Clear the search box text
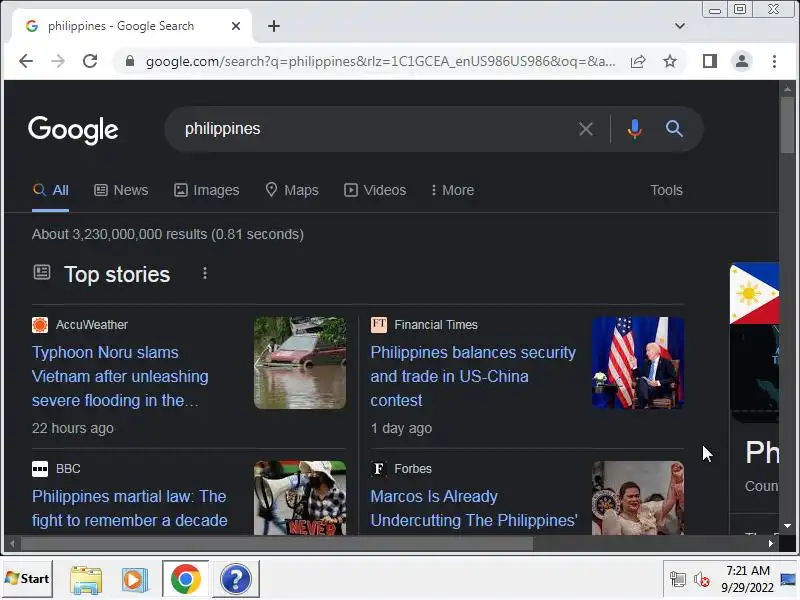Image resolution: width=800 pixels, height=600 pixels. (x=586, y=129)
